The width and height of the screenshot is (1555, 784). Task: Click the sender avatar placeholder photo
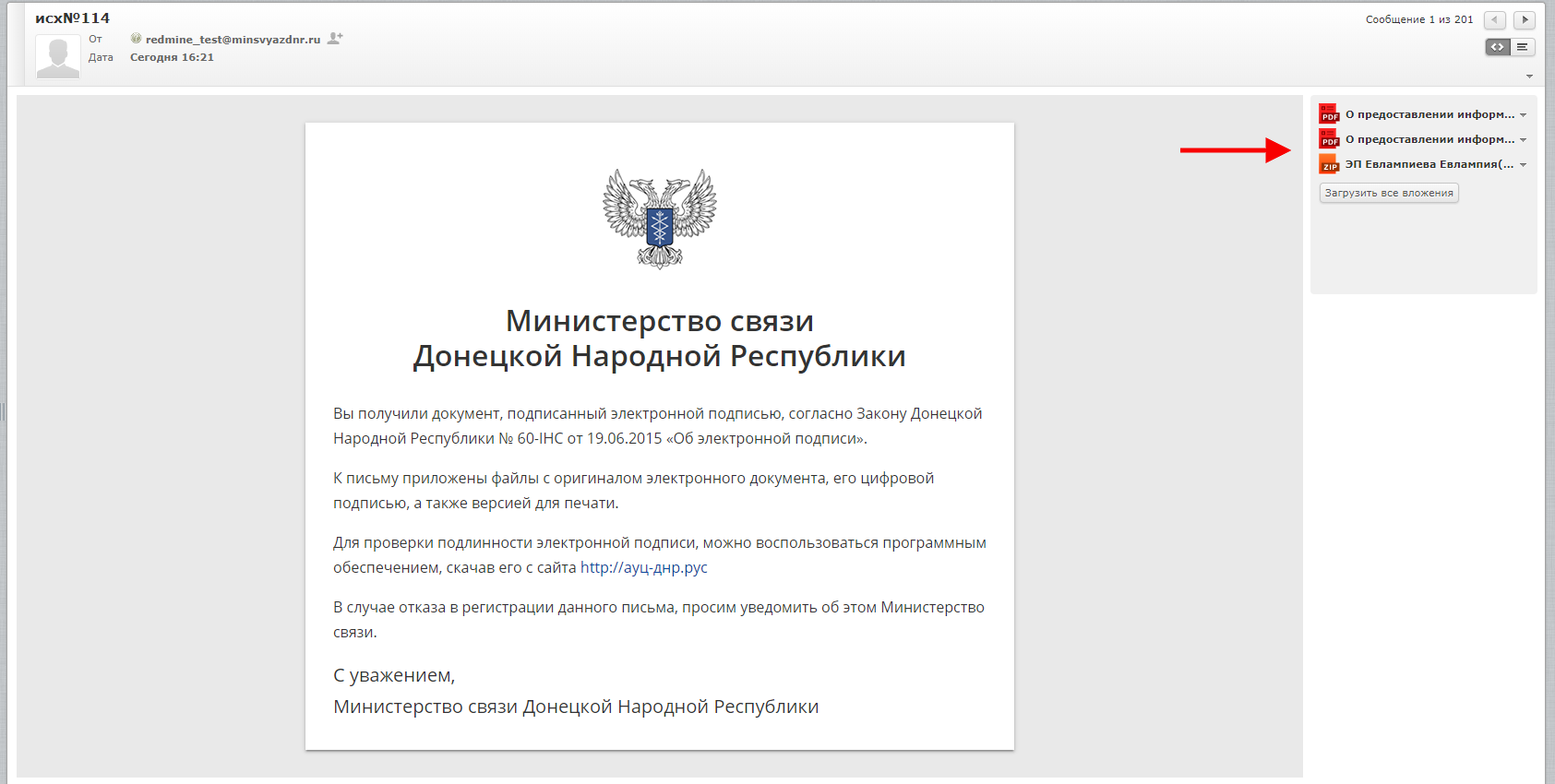coord(58,56)
